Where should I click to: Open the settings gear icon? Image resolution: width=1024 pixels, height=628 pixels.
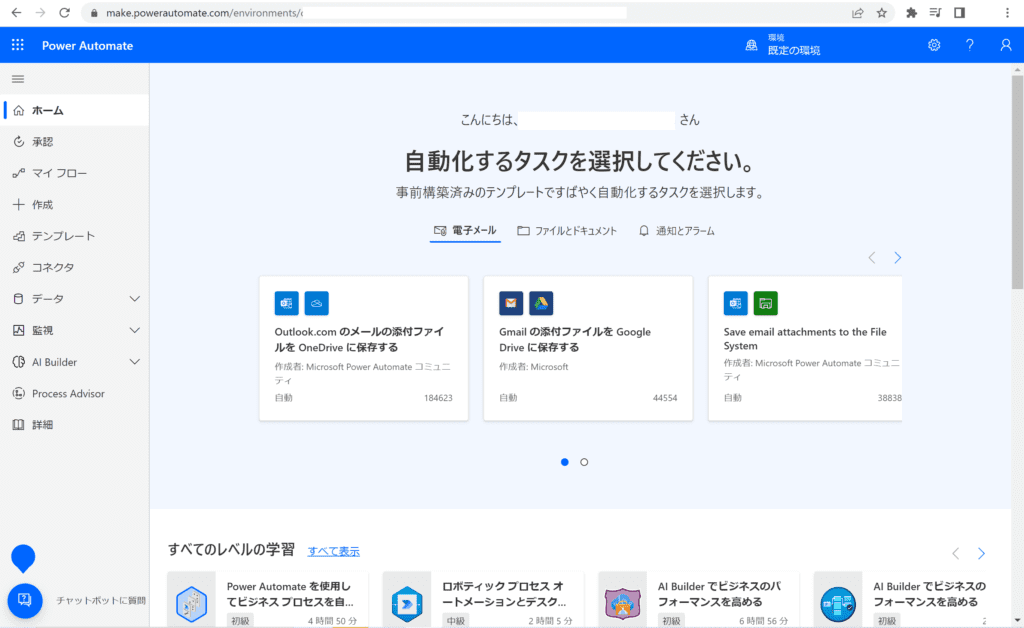pyautogui.click(x=934, y=45)
